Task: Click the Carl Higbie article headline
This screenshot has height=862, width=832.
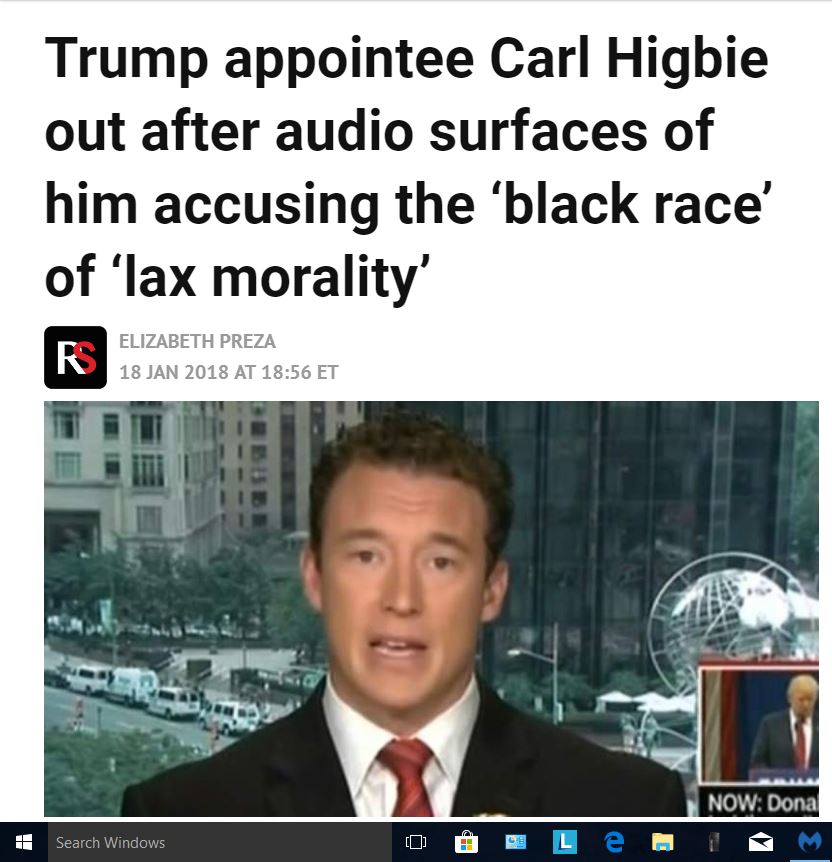Action: coord(408,167)
